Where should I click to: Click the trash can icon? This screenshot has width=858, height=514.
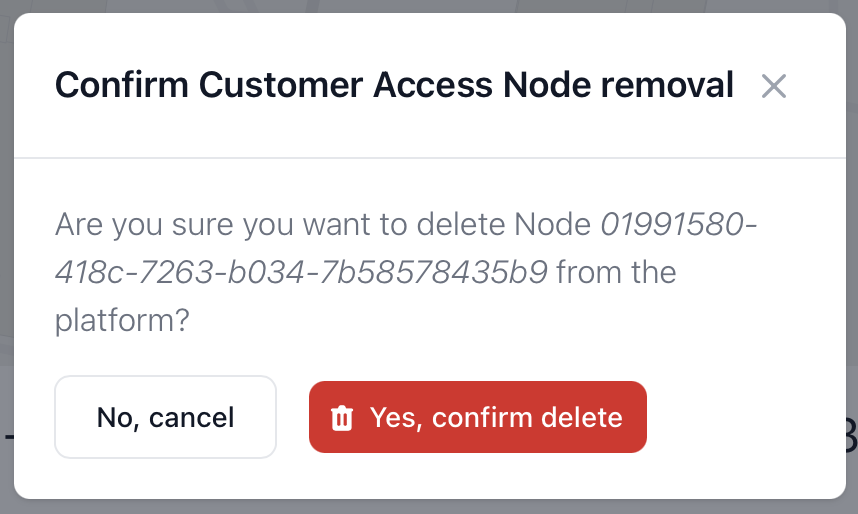342,417
